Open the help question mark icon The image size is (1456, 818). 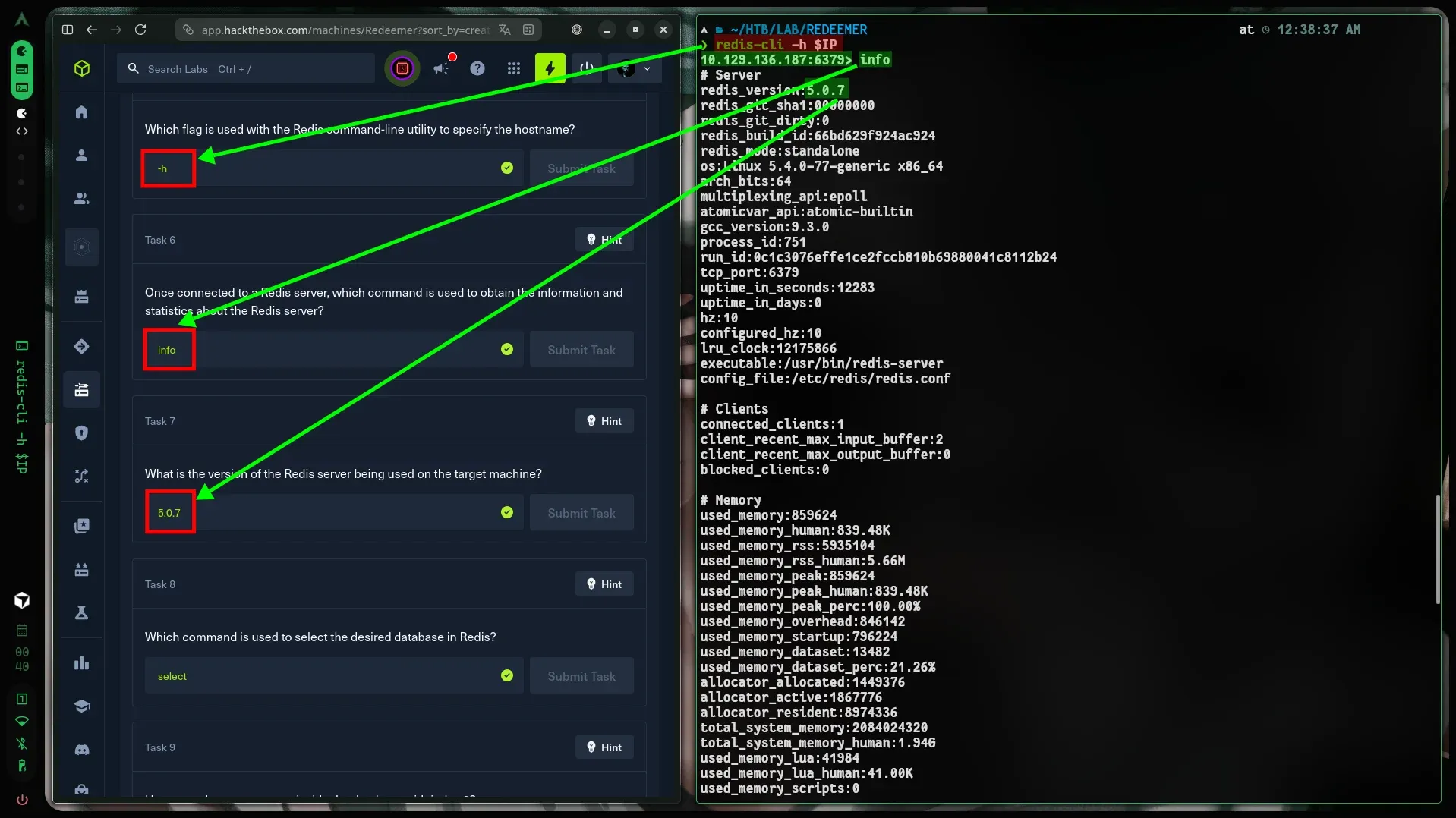(477, 68)
